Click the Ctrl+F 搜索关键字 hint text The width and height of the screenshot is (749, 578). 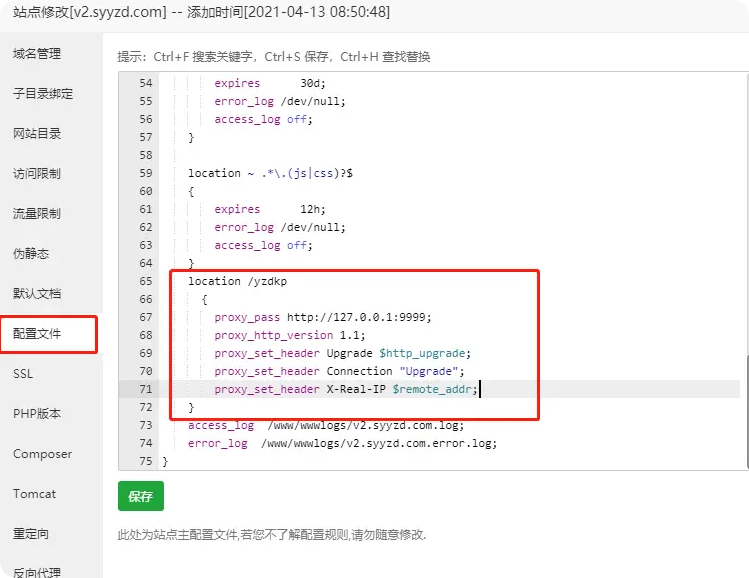(x=203, y=57)
